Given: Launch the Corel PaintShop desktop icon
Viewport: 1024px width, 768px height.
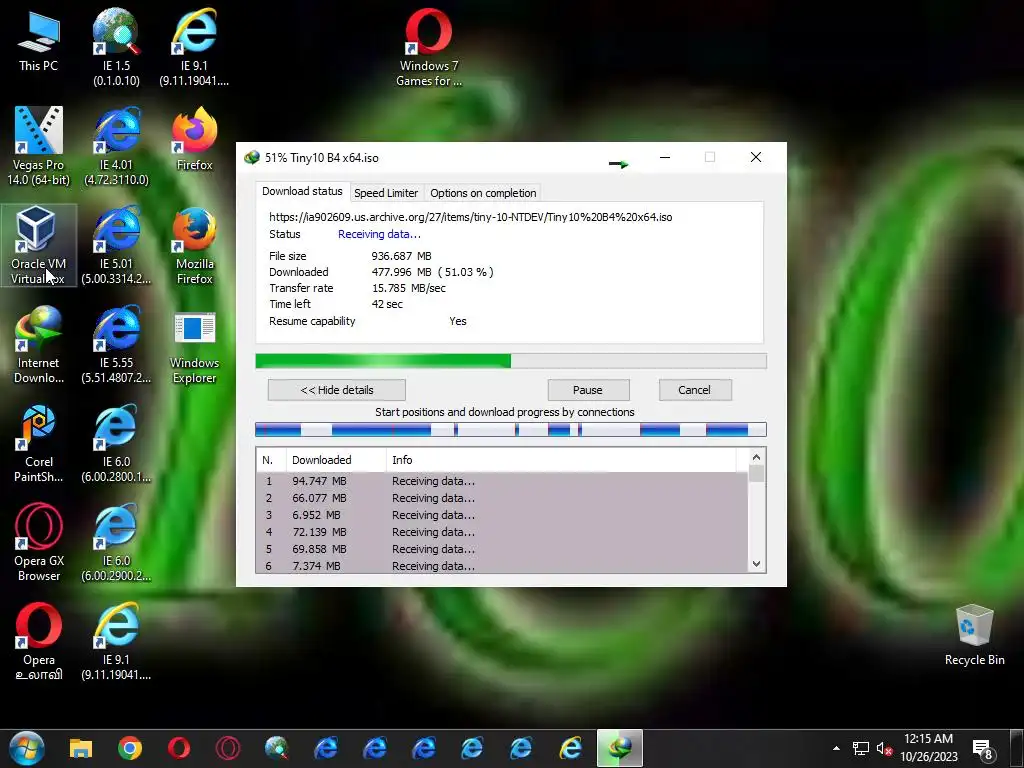Looking at the screenshot, I should [39, 444].
